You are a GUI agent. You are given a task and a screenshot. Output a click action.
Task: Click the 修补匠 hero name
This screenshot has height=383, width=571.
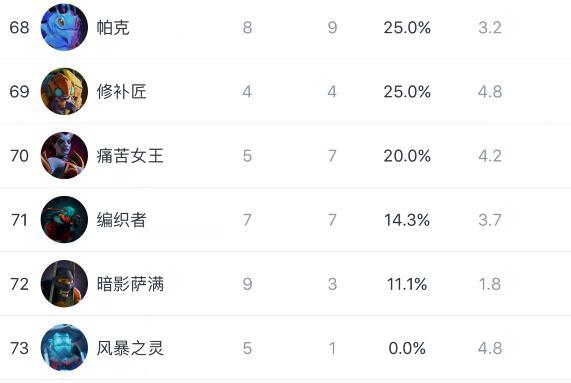tap(121, 92)
